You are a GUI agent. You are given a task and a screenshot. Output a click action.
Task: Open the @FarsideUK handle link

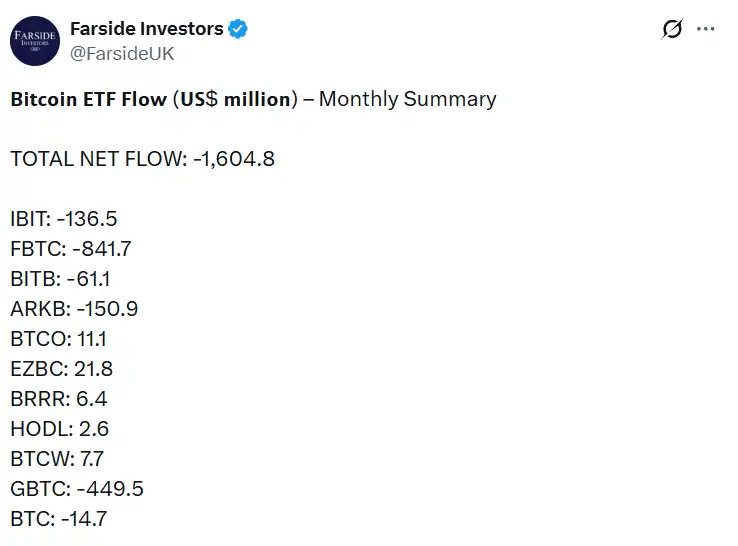(x=122, y=54)
